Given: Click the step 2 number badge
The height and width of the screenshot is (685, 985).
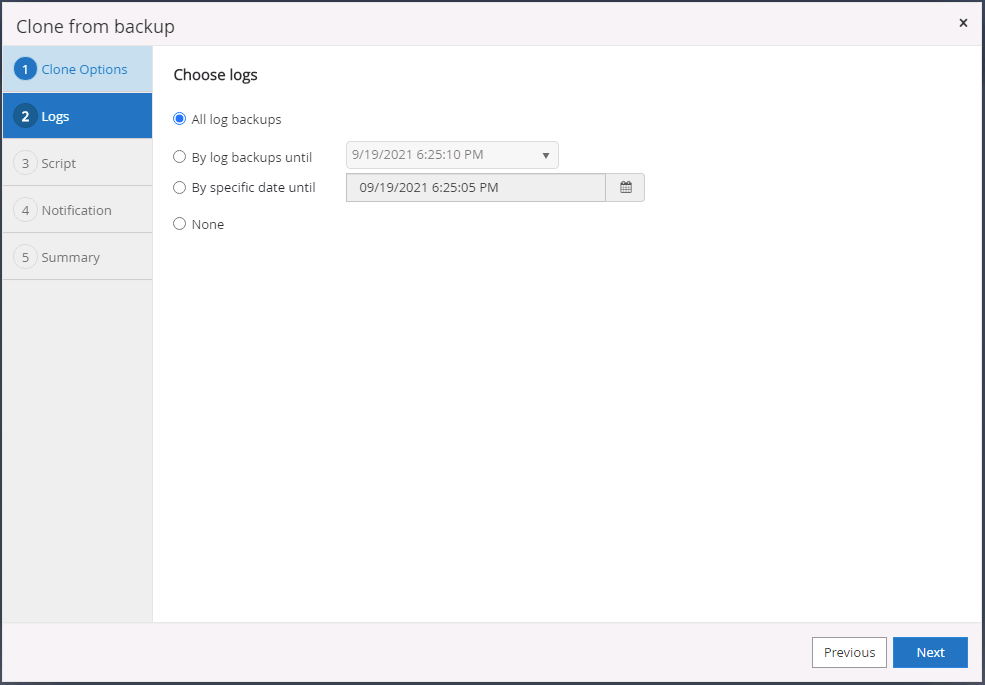Looking at the screenshot, I should tap(26, 117).
